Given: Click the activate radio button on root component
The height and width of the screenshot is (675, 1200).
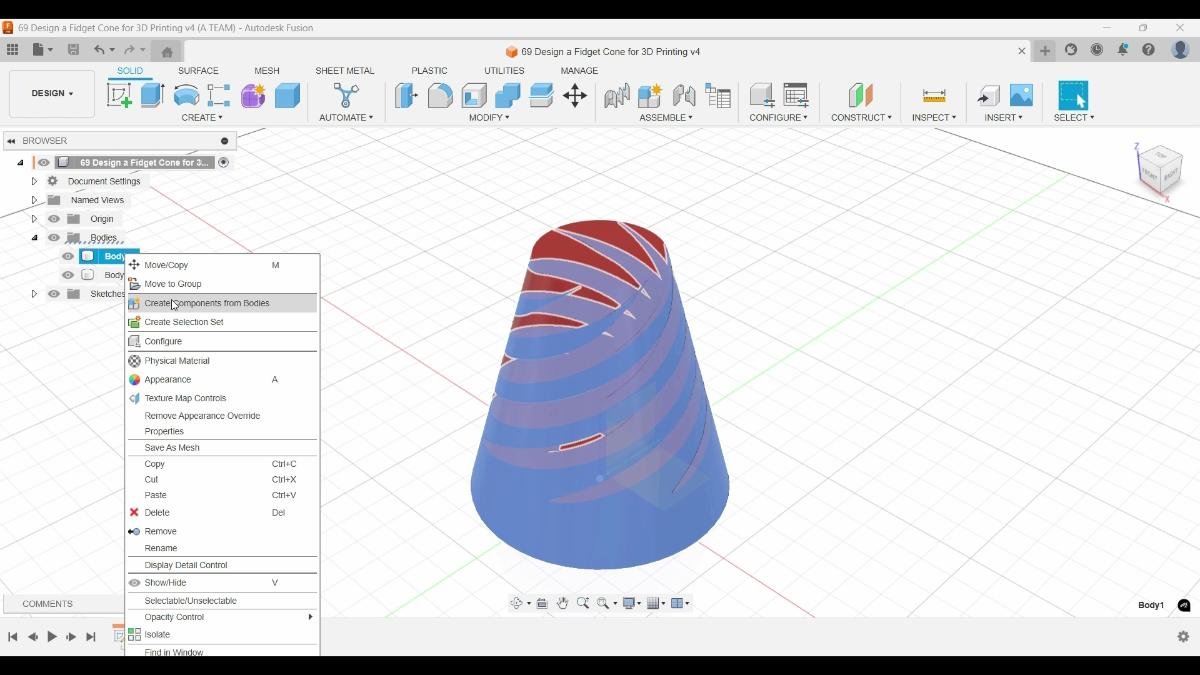Looking at the screenshot, I should click(224, 162).
